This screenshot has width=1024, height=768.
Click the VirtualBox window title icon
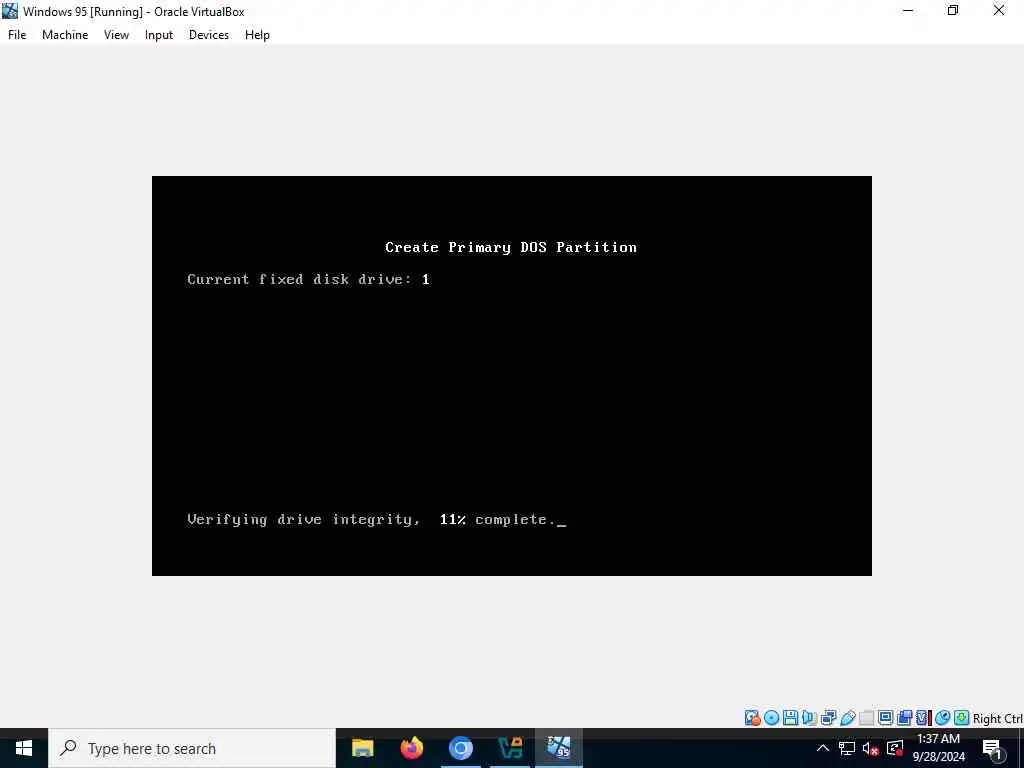(x=10, y=11)
